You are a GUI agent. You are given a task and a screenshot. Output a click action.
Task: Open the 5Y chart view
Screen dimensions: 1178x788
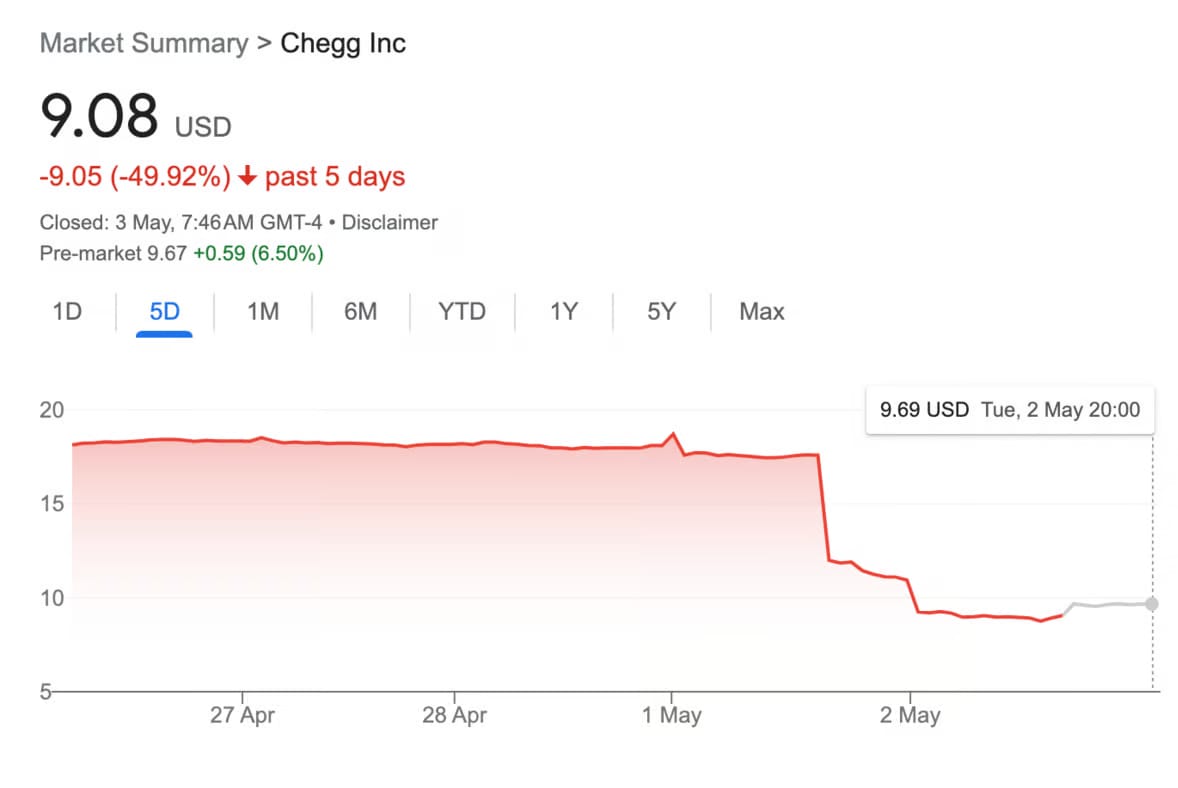661,311
